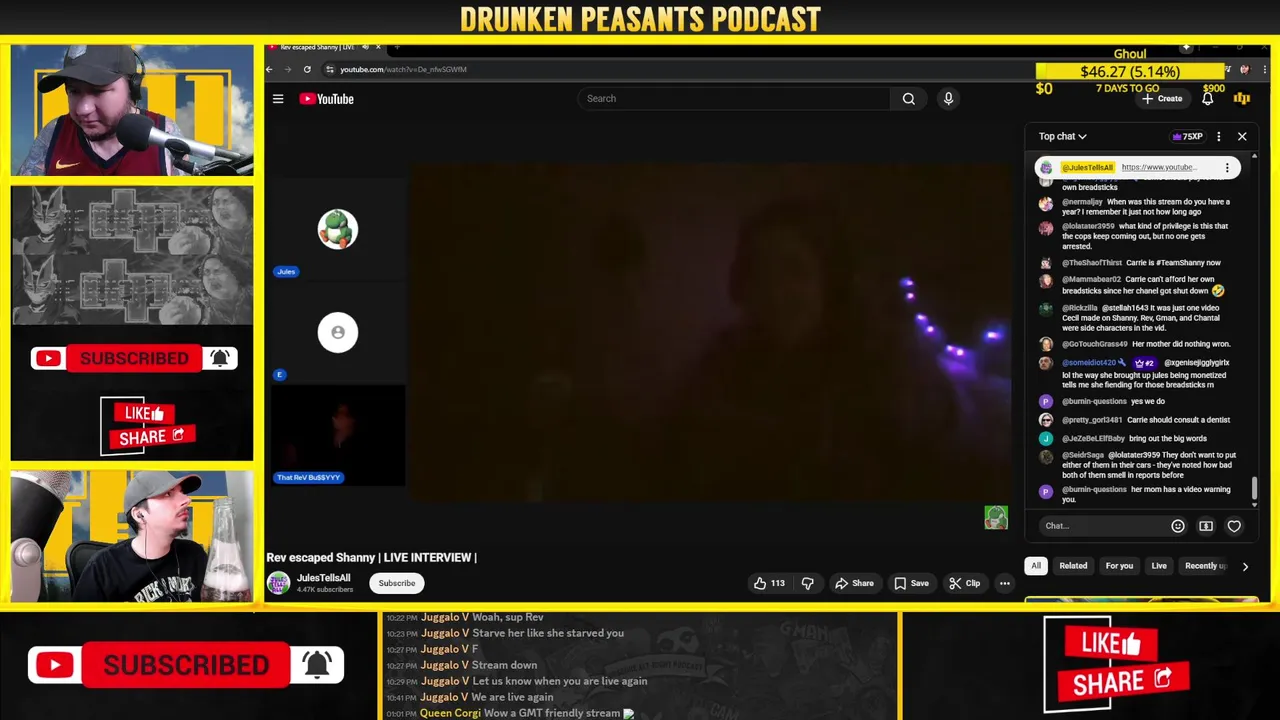Open Super Chat purchase icon
1280x720 pixels.
pos(1206,526)
